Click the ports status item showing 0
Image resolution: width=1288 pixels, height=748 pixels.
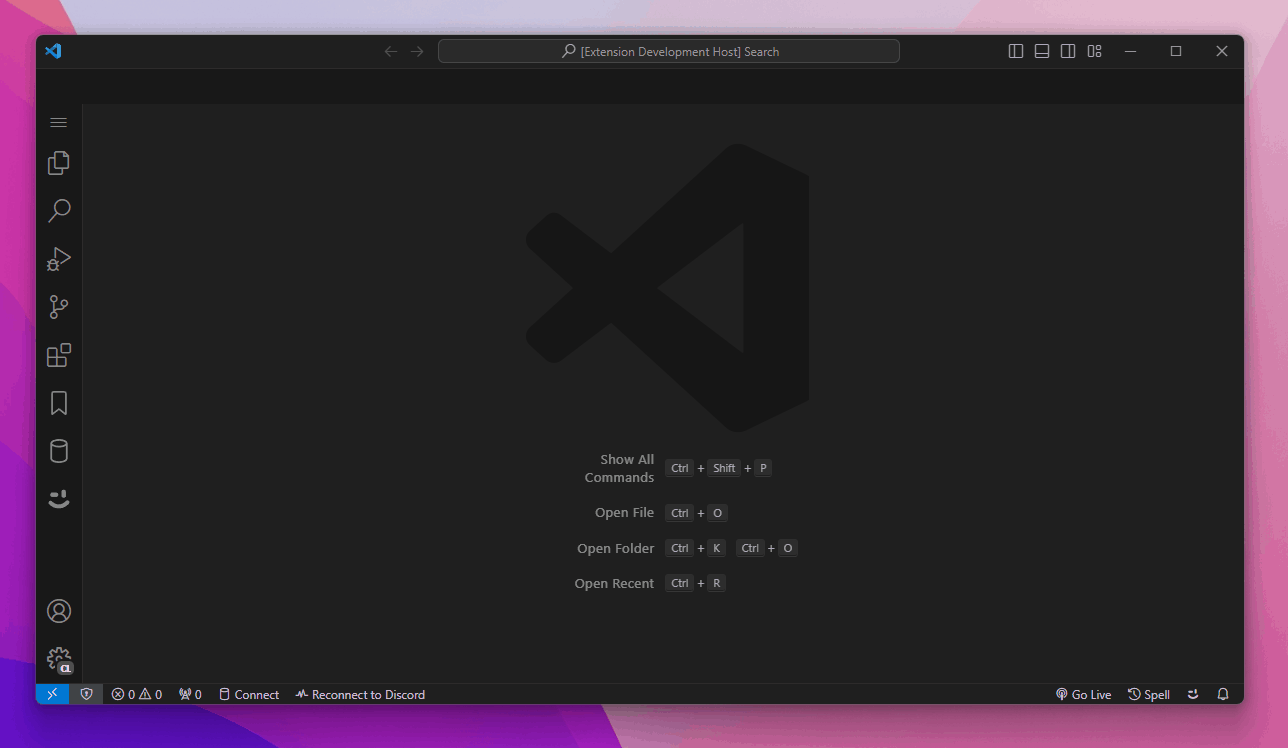point(190,694)
